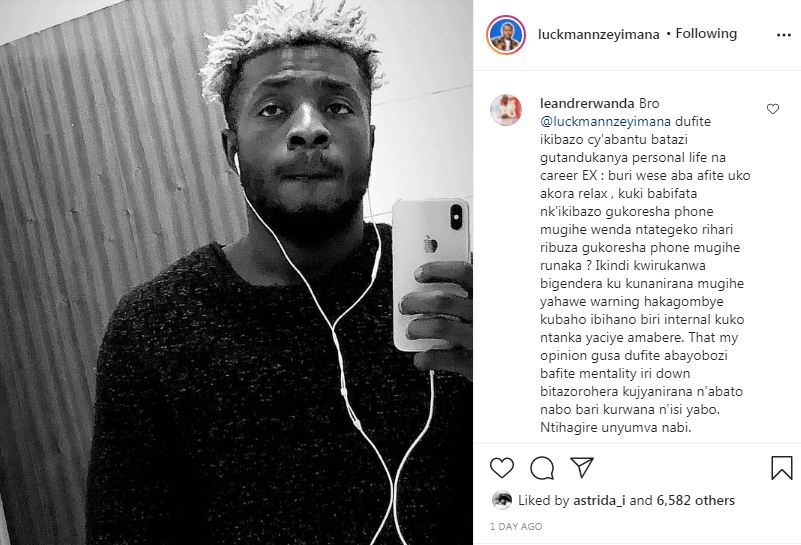Screen dimensions: 801x545
Task: Open the astrida_i liker profile link
Action: (x=599, y=501)
